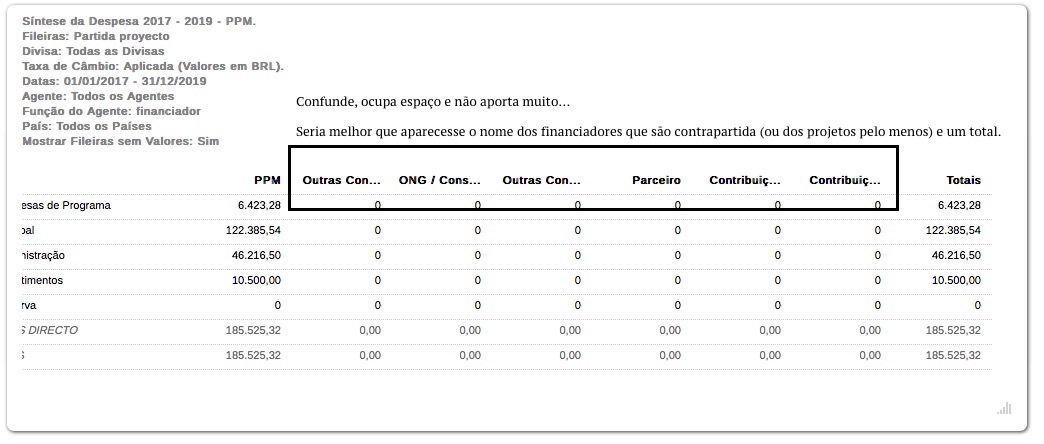Click the first Outras Con... column header

point(342,180)
